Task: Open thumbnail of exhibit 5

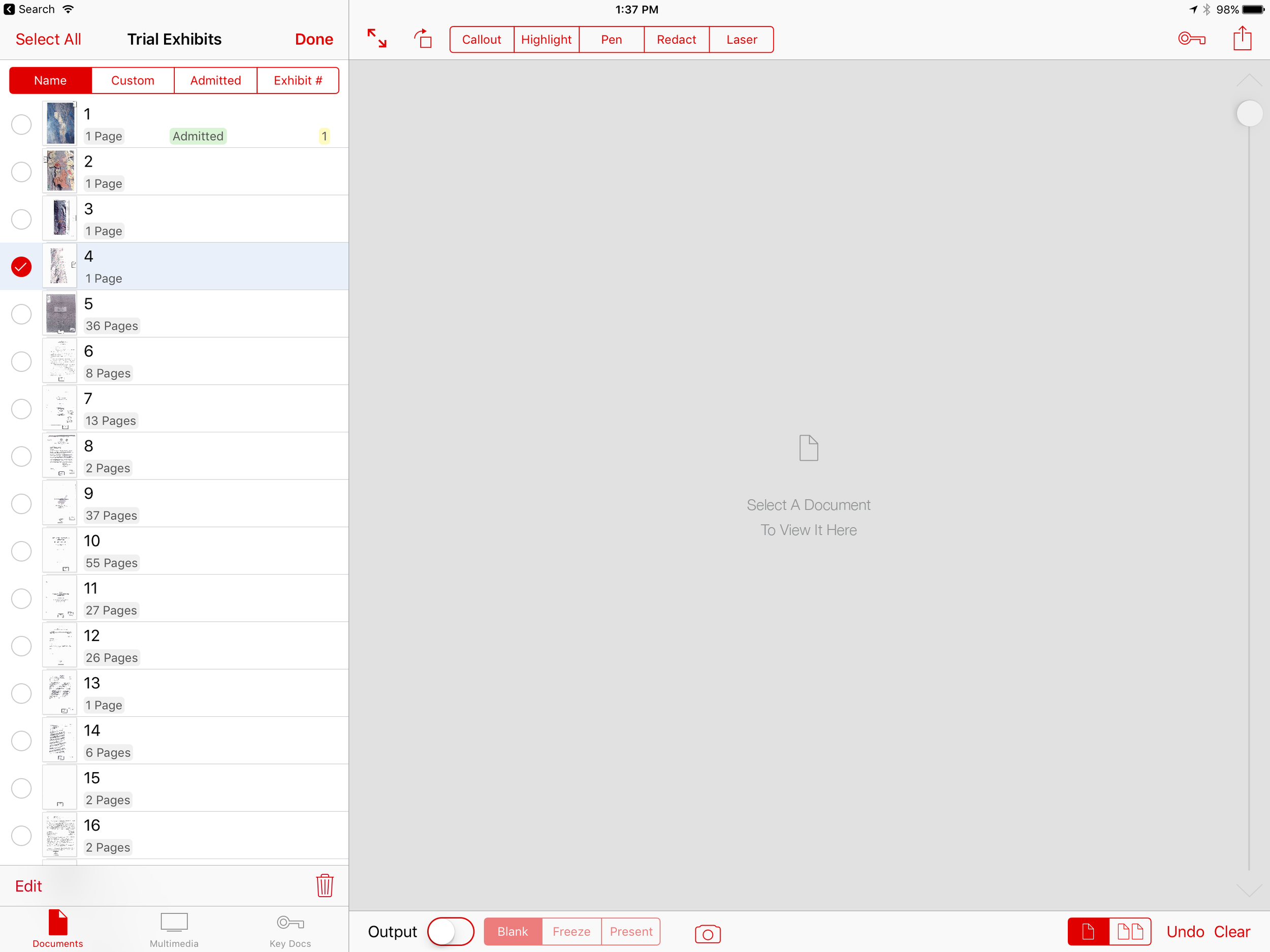Action: click(x=60, y=313)
